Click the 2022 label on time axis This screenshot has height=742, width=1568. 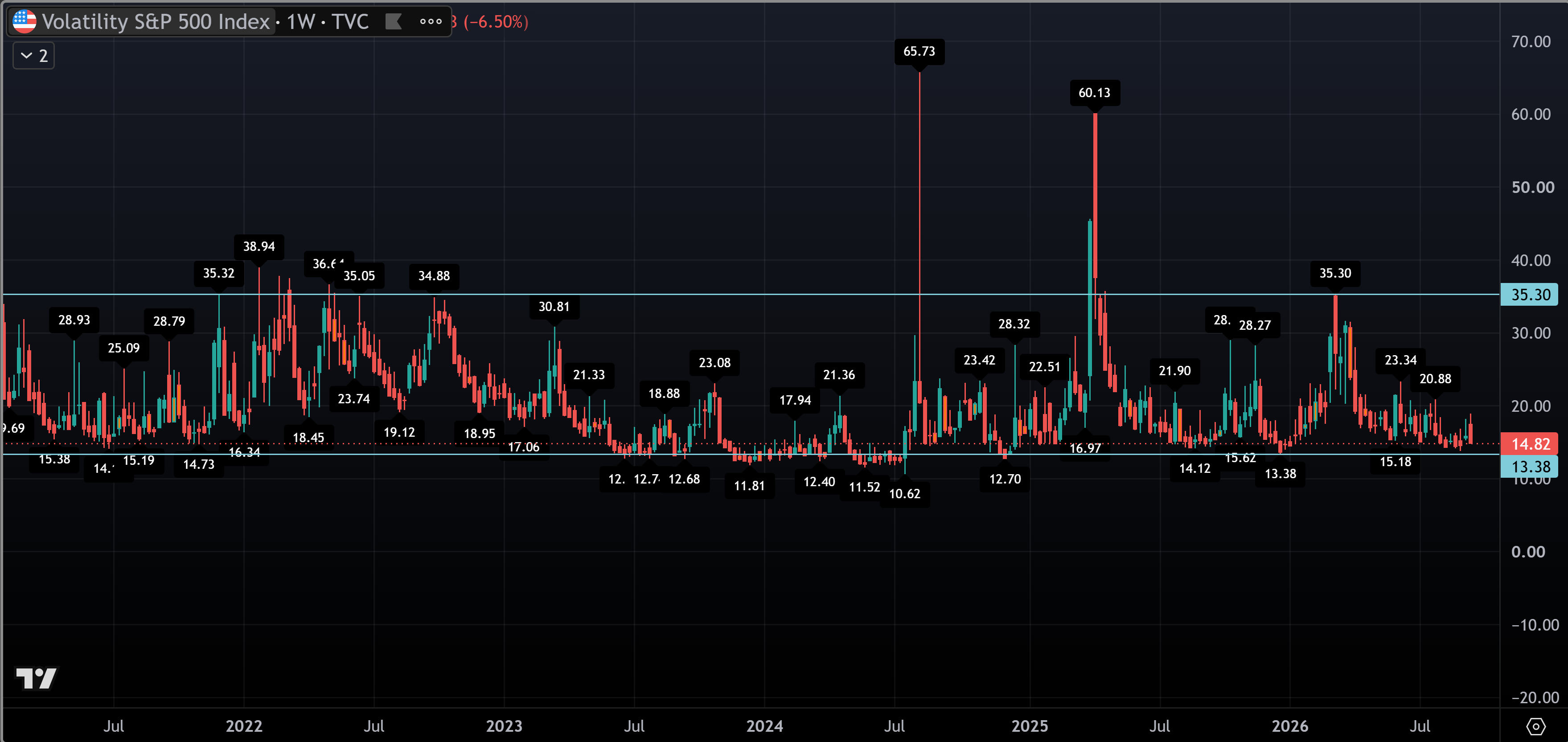point(244,726)
